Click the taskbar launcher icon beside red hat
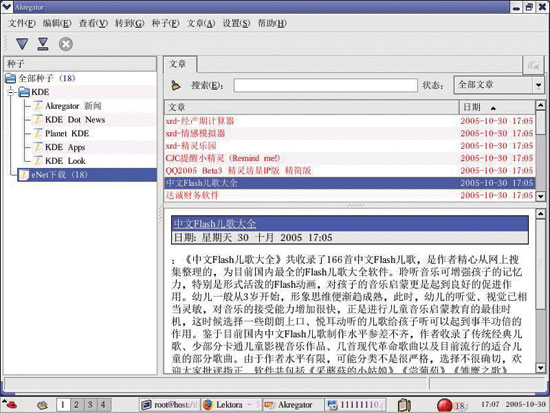Screen dimensions: 550x413 click(x=42, y=405)
